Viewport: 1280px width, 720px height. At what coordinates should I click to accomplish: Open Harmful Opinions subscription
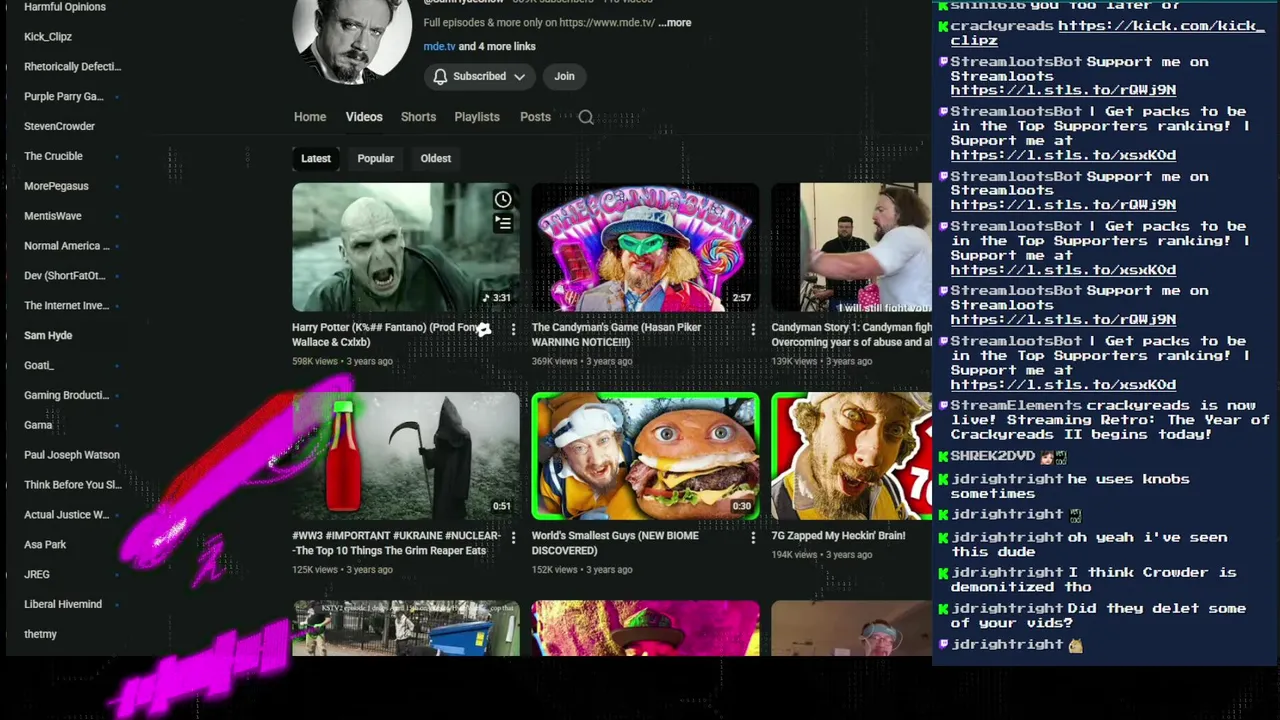pyautogui.click(x=65, y=7)
